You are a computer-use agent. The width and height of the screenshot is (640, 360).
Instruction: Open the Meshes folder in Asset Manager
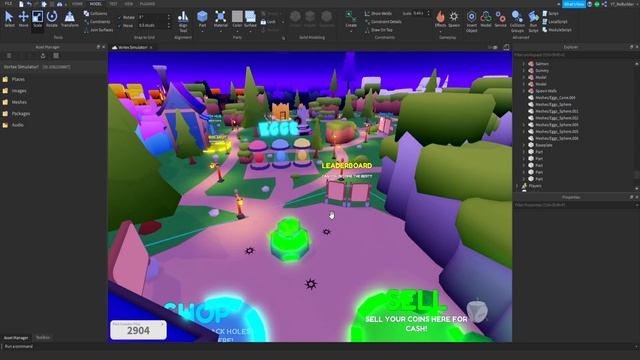[x=15, y=102]
